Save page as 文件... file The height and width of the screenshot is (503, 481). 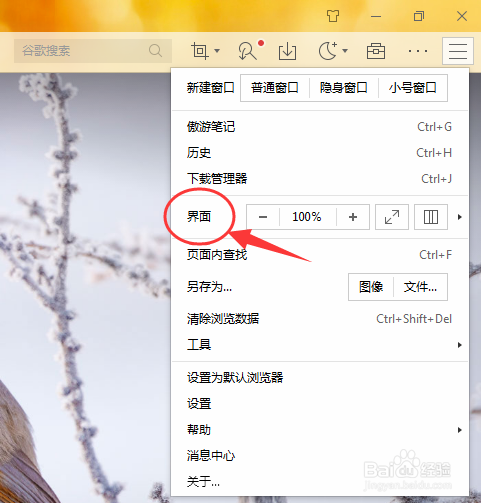pyautogui.click(x=420, y=287)
